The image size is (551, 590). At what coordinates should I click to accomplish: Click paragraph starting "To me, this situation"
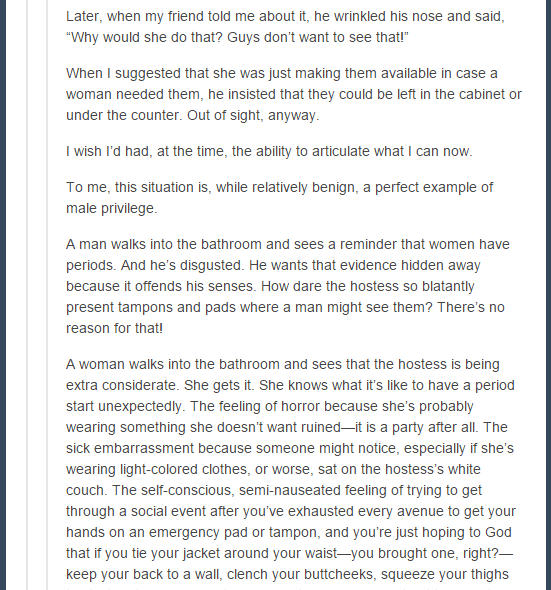[x=279, y=198]
